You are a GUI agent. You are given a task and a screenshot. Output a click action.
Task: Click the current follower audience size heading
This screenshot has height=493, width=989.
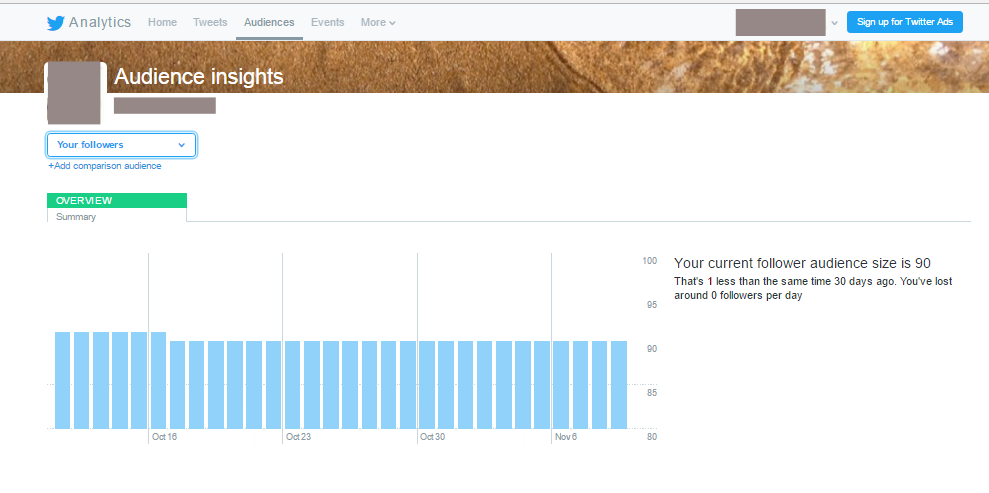point(802,264)
